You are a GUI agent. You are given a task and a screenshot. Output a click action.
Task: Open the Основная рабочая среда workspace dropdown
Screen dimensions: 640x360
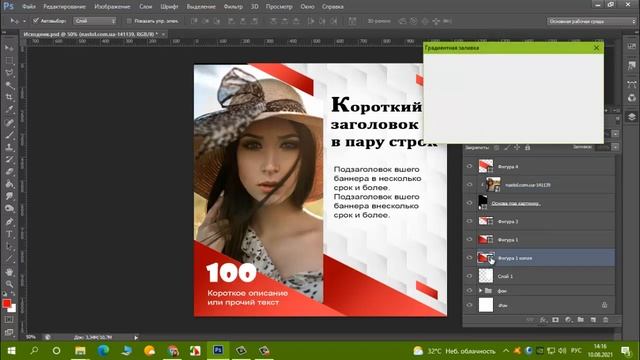pyautogui.click(x=591, y=21)
